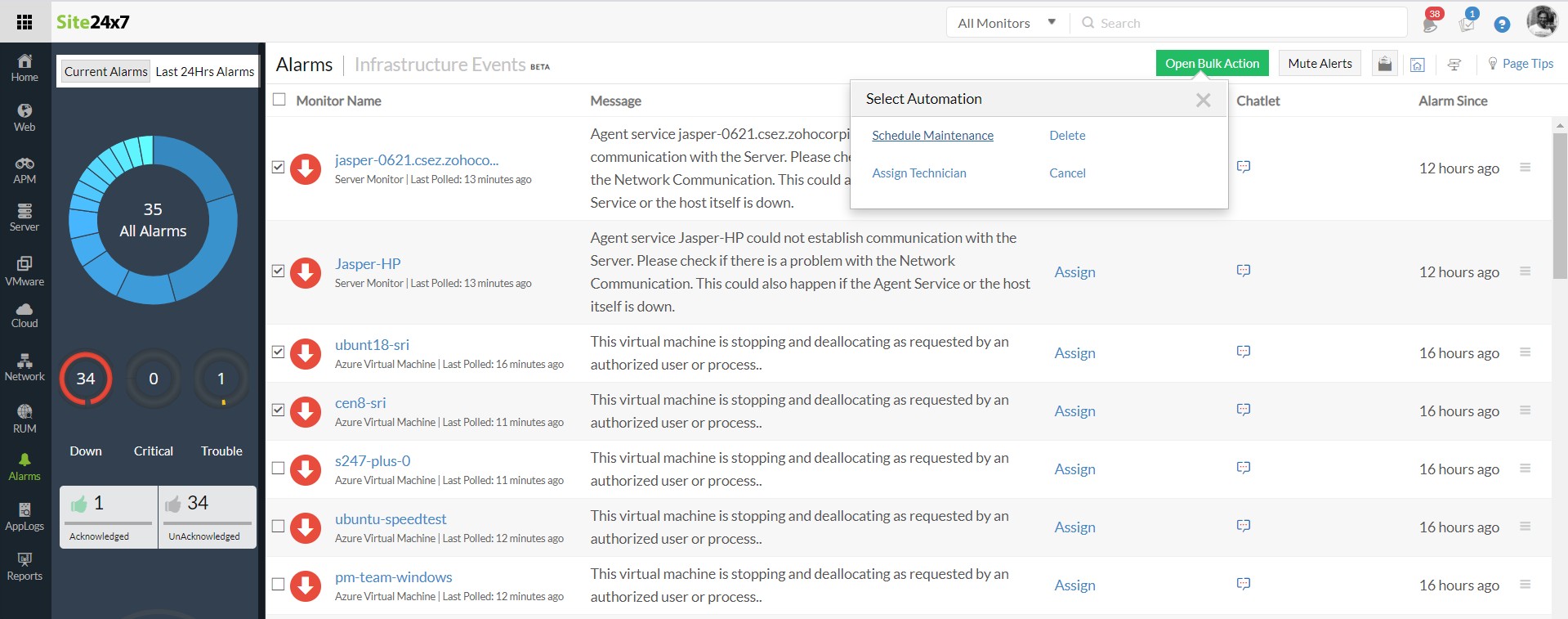This screenshot has width=1568, height=619.
Task: Click the envelope-in-box icon next to Mute Alerts
Action: point(1384,64)
